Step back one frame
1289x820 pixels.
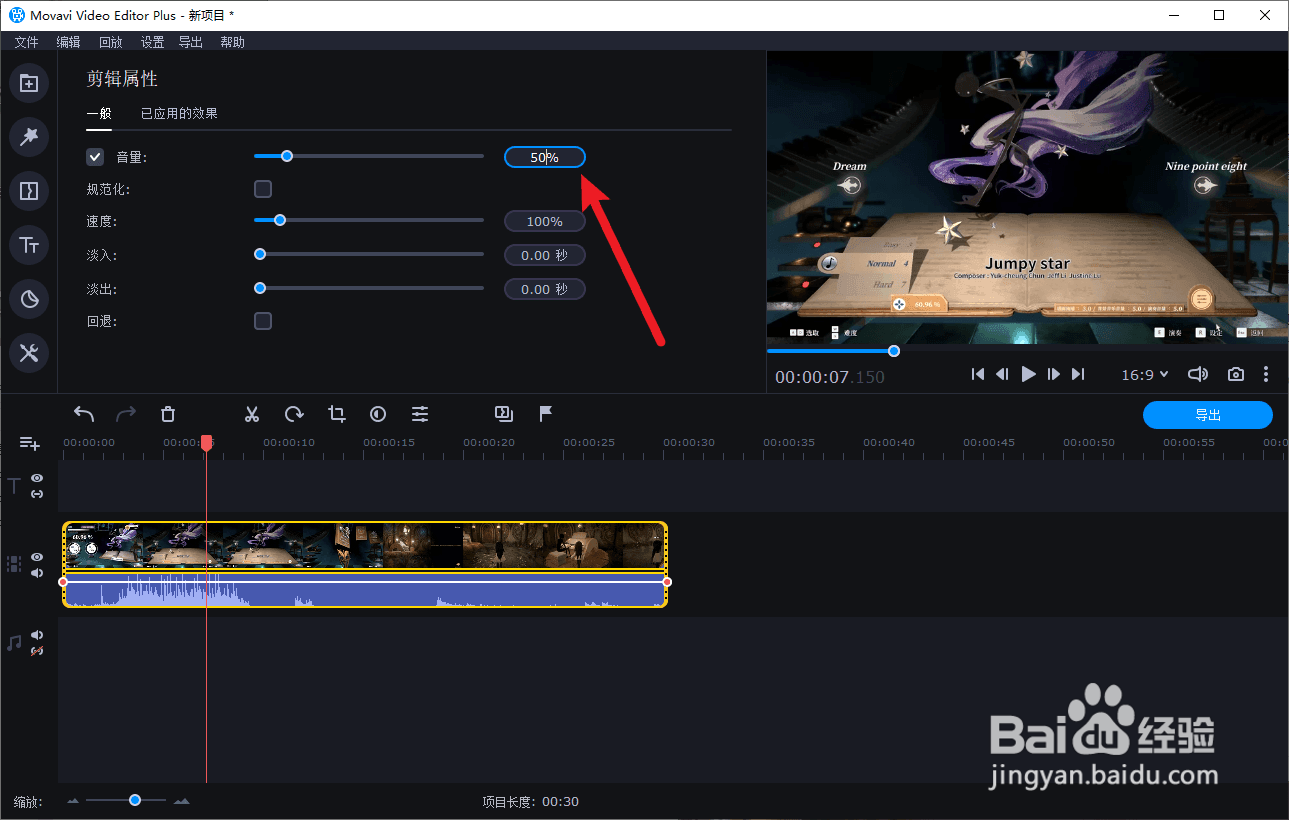point(1002,374)
